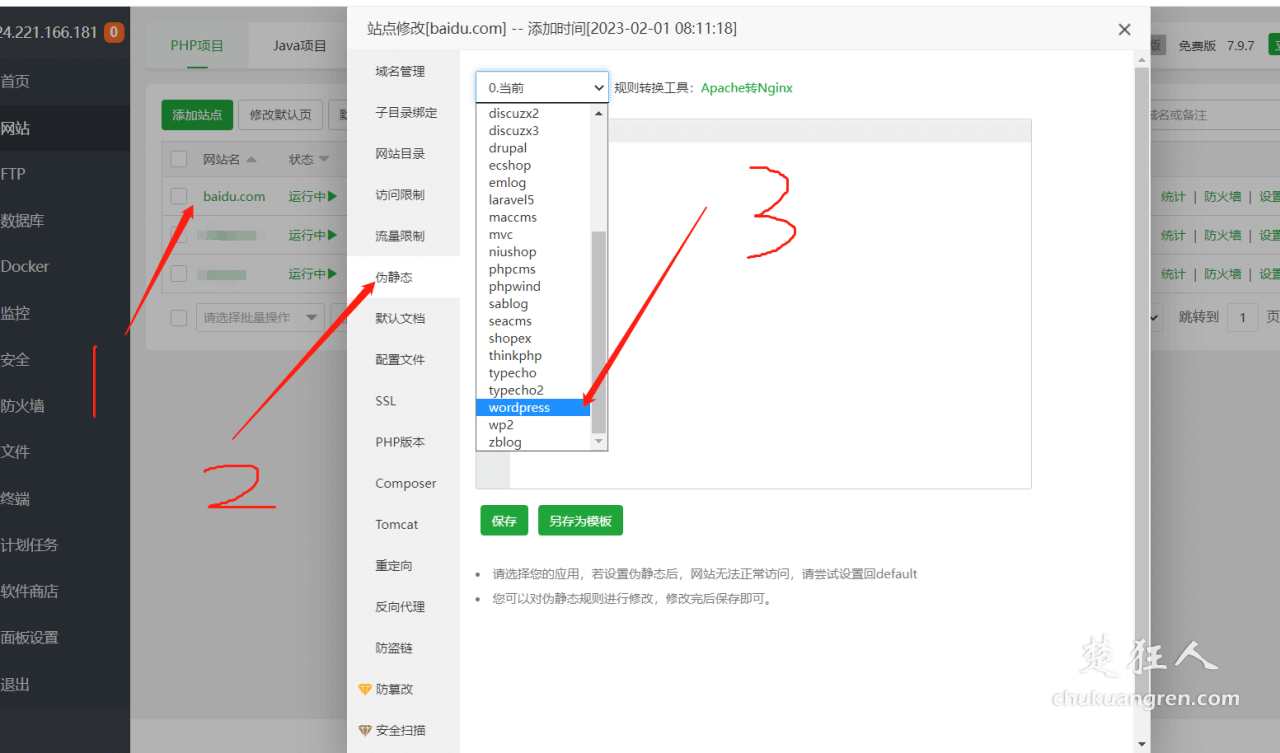Image resolution: width=1280 pixels, height=753 pixels.
Task: Check the checkbox beside the batch operation selector
Action: pos(179,317)
